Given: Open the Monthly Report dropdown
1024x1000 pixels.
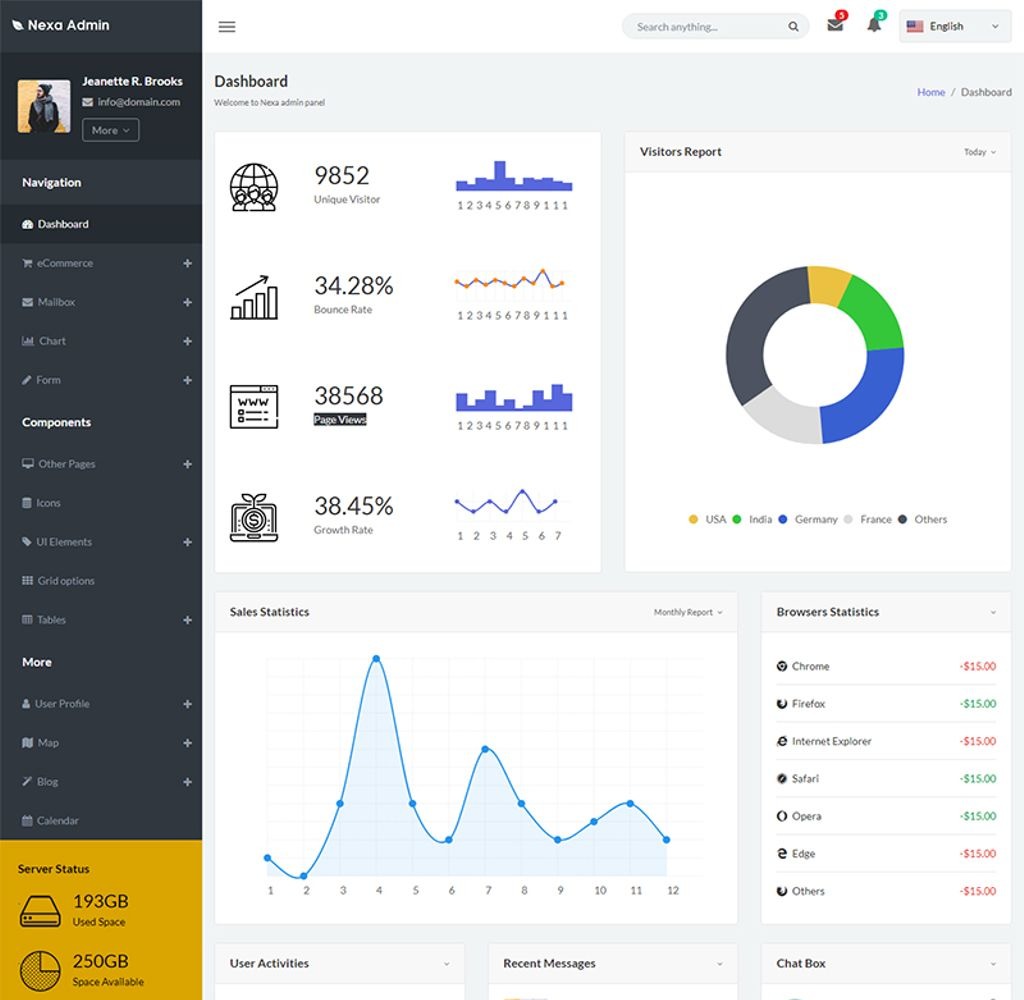Looking at the screenshot, I should (x=688, y=612).
